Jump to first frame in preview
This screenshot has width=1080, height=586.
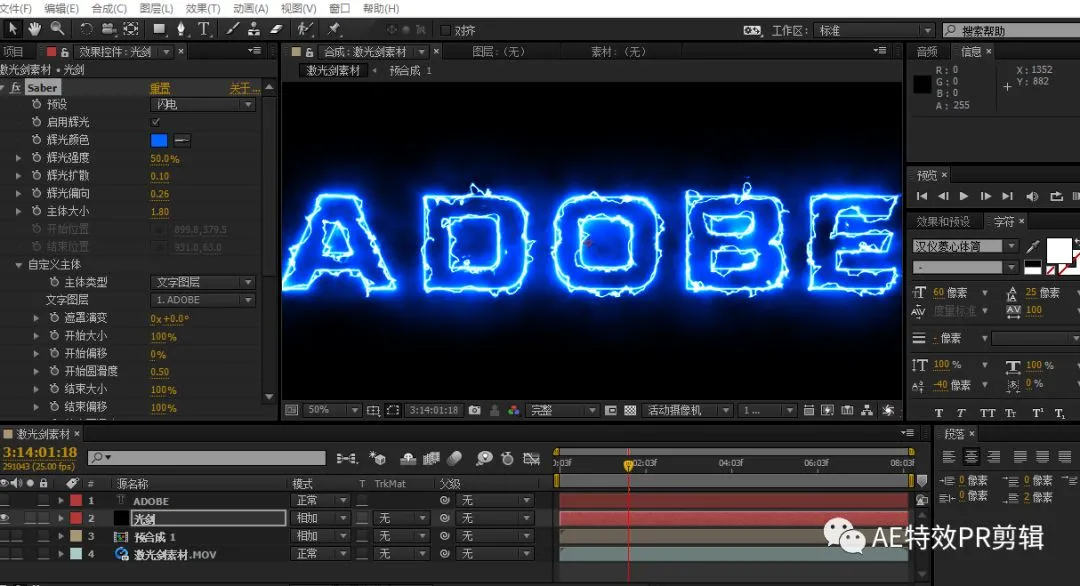(x=922, y=196)
